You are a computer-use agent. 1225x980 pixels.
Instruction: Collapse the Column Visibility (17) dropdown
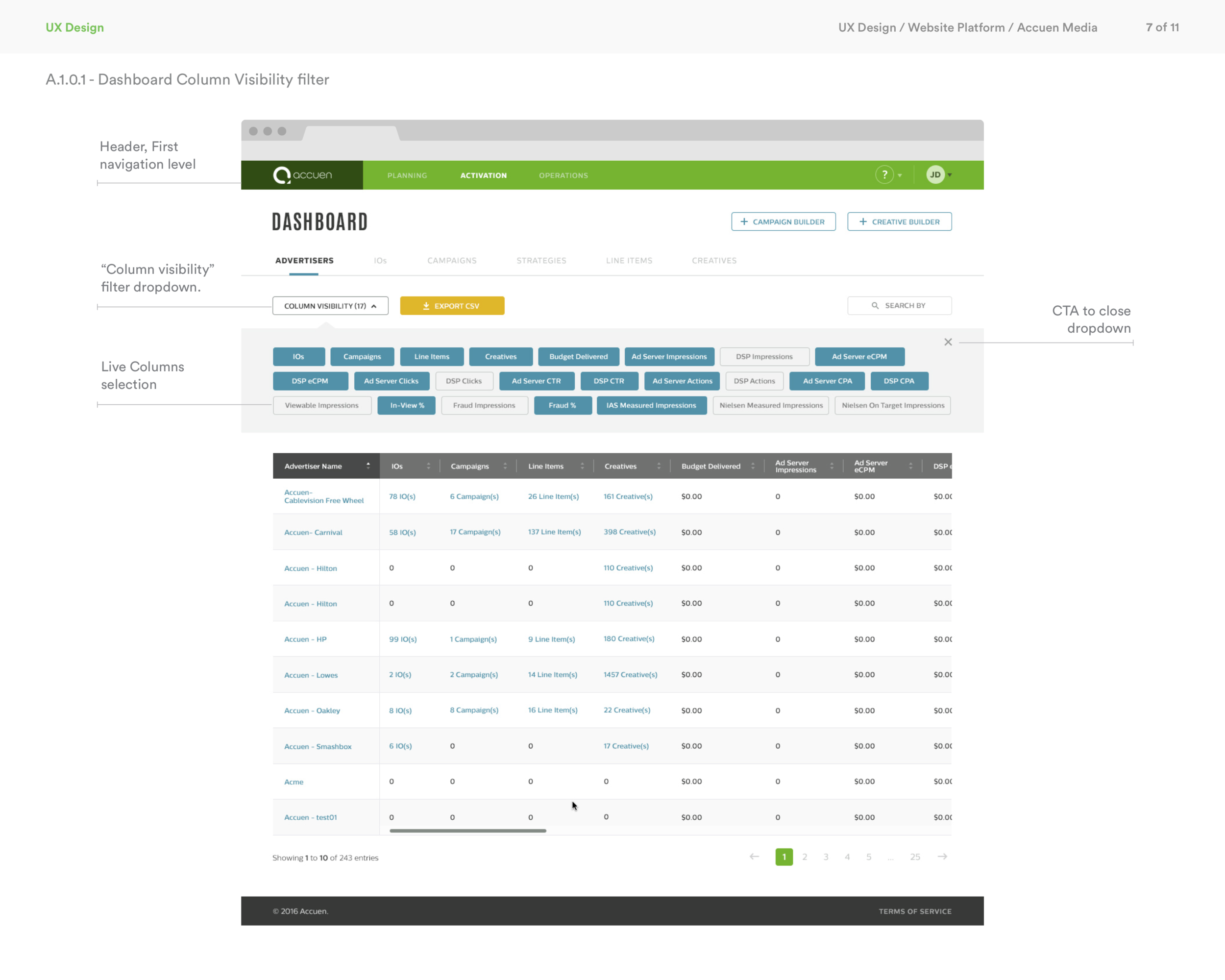[x=330, y=306]
